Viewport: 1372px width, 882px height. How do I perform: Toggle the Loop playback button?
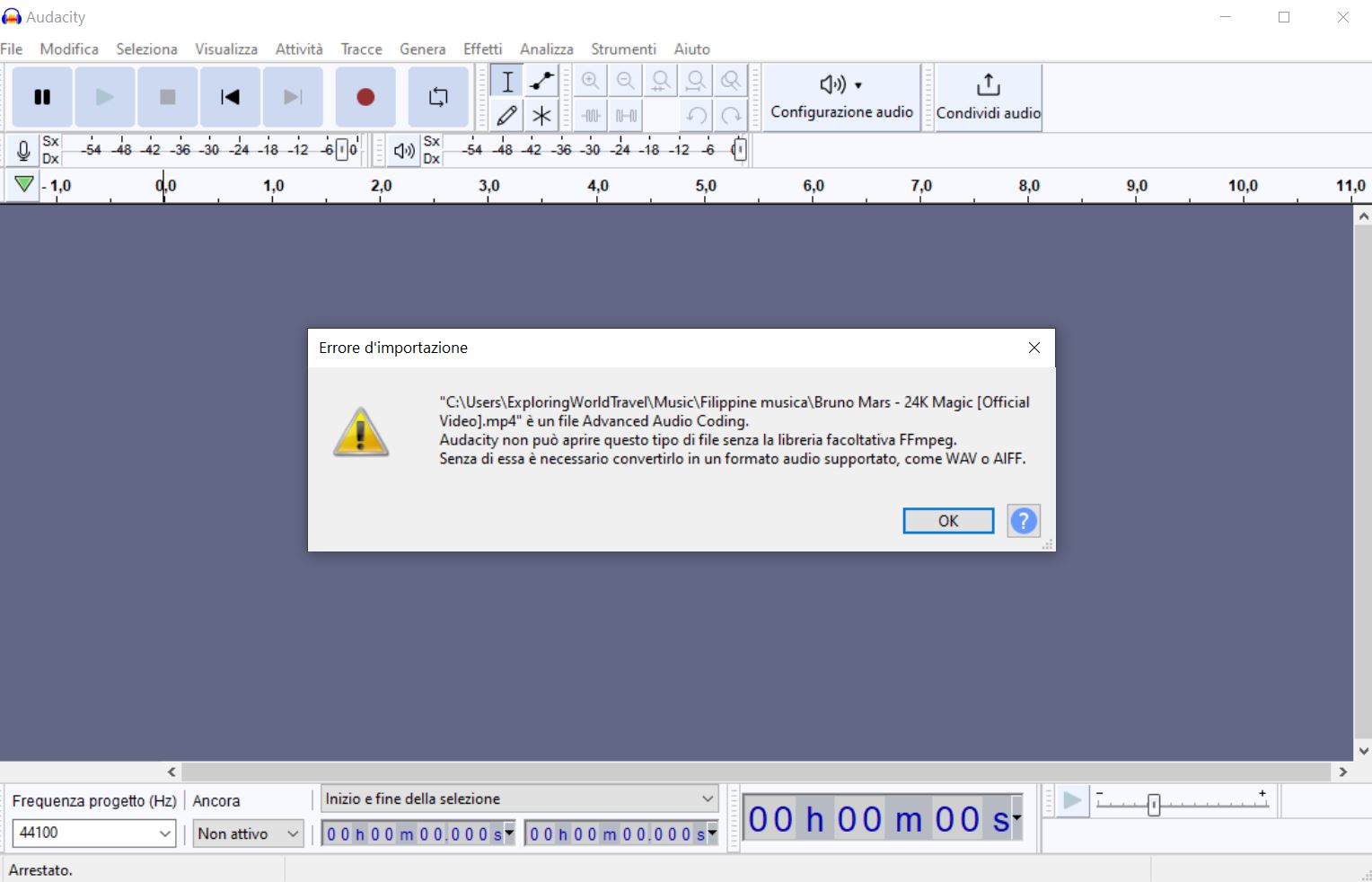pyautogui.click(x=438, y=97)
